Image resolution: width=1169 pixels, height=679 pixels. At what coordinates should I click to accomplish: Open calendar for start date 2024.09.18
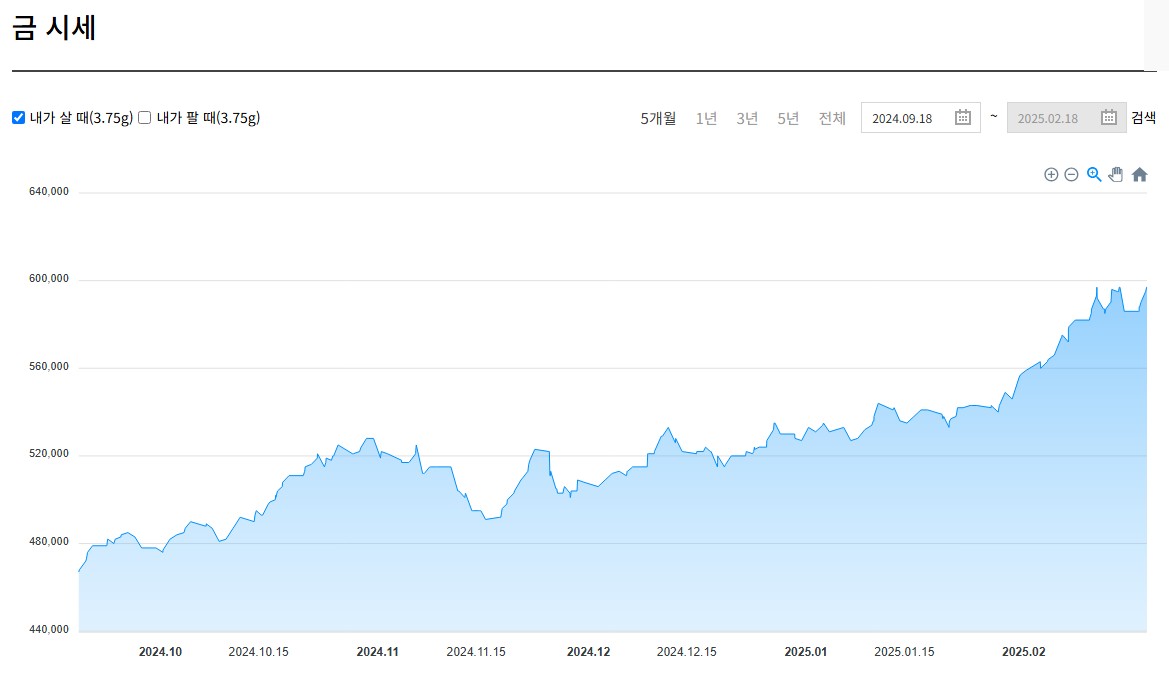coord(962,118)
